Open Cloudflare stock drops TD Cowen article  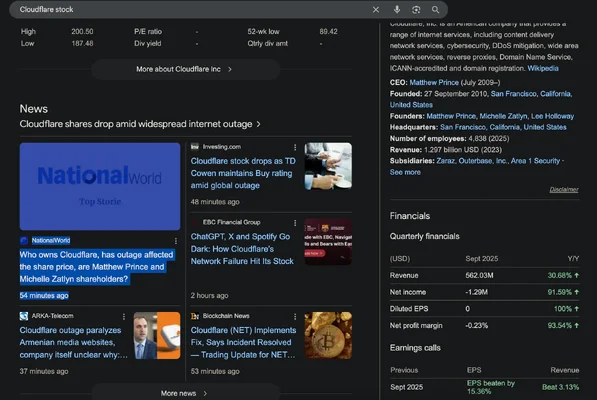tap(243, 173)
